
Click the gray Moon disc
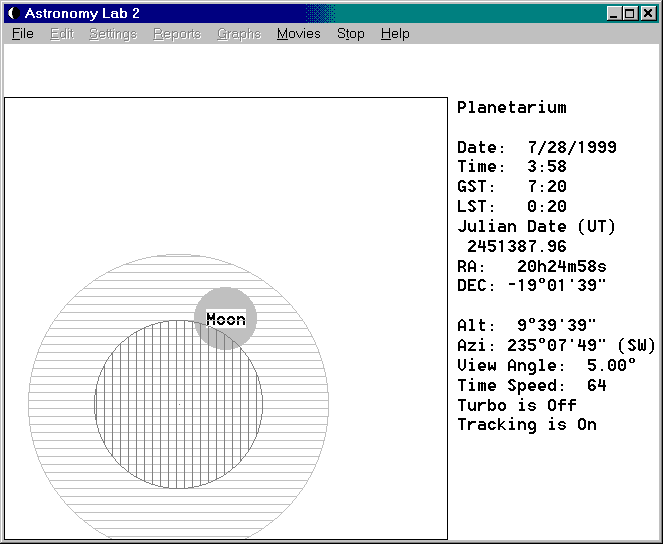(226, 299)
